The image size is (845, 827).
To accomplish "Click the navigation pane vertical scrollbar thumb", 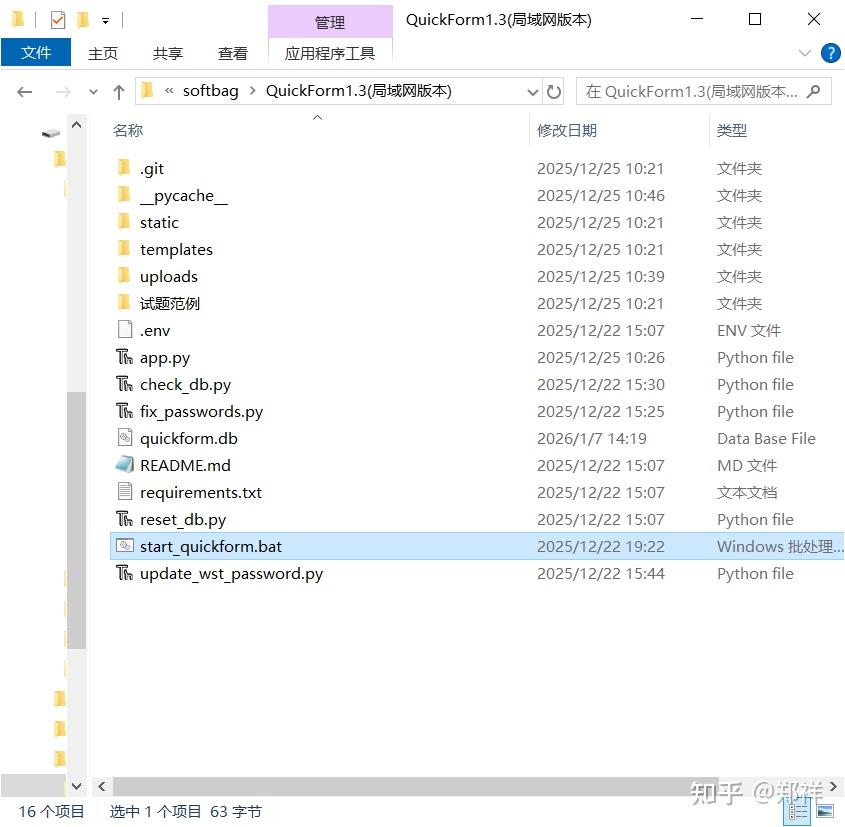I will point(77,520).
